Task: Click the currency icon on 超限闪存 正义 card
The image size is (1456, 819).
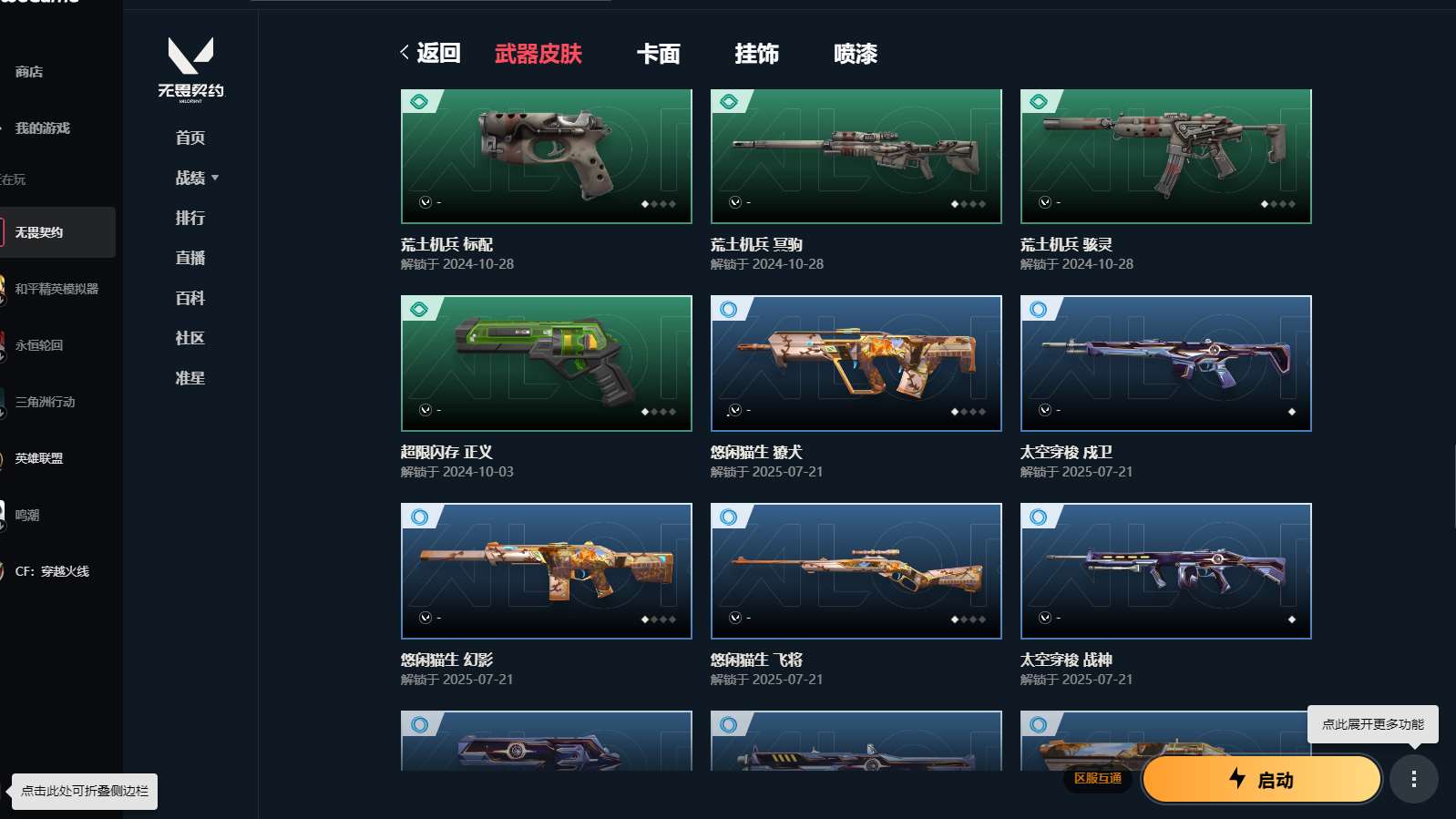Action: pos(425,410)
